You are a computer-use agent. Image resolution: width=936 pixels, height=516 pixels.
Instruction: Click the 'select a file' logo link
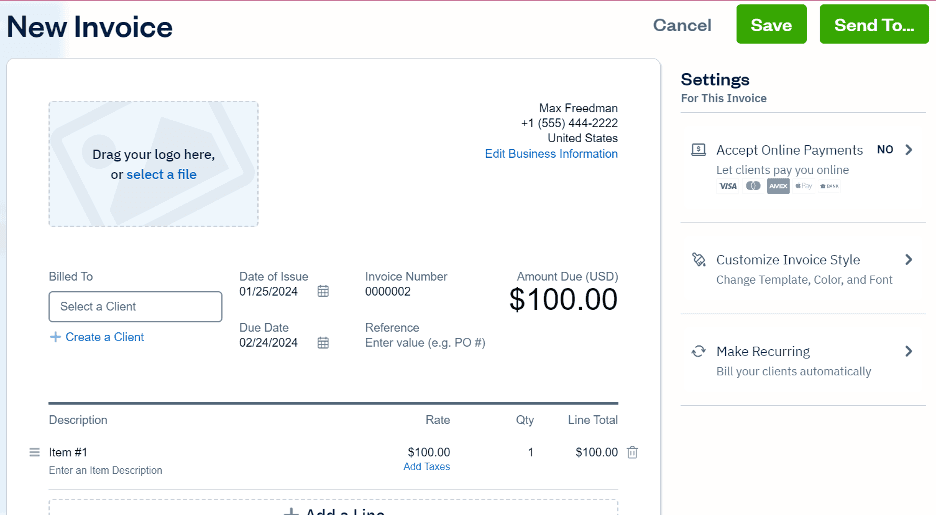click(161, 175)
